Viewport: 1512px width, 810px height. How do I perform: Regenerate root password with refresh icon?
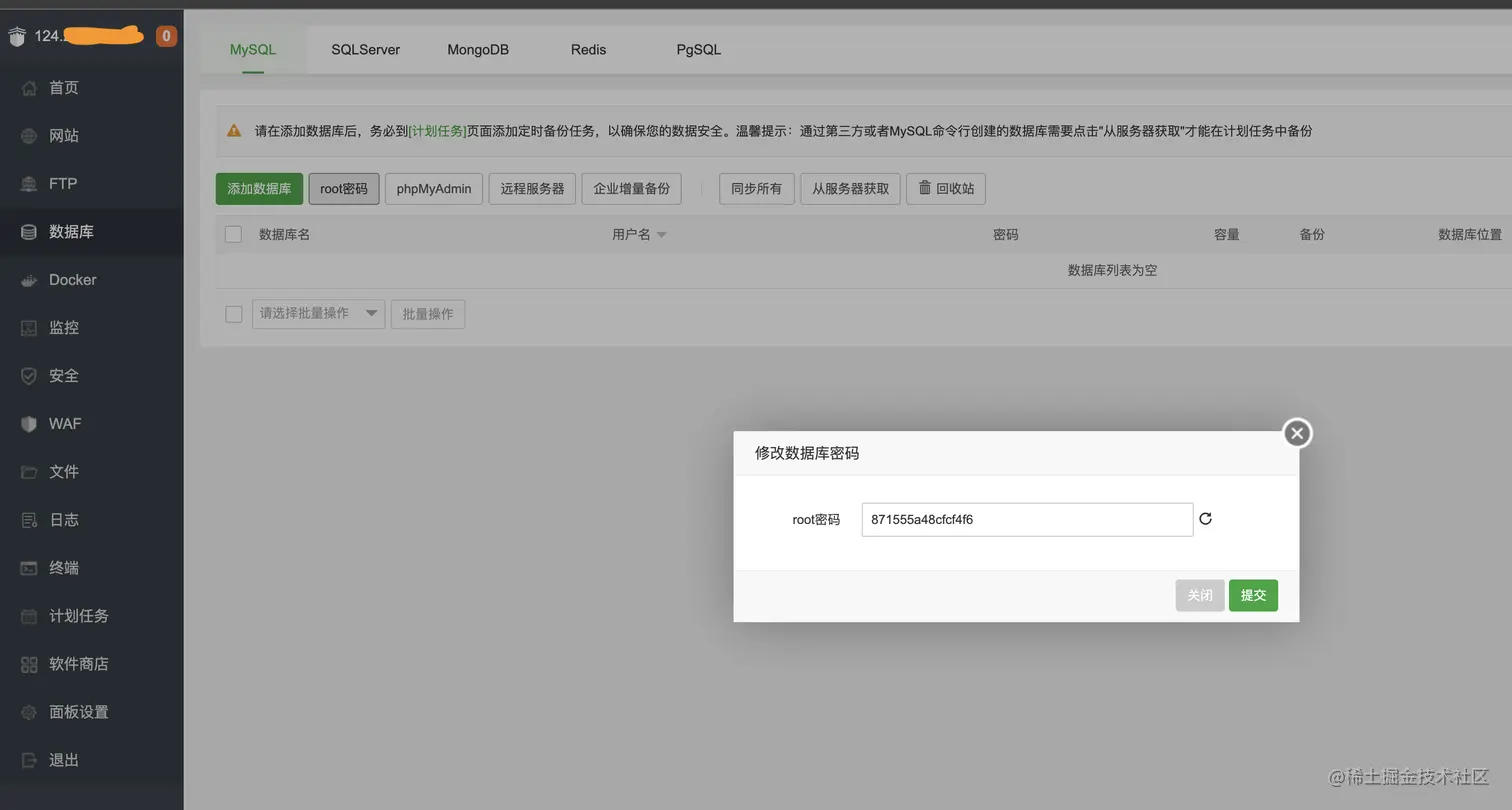tap(1205, 519)
